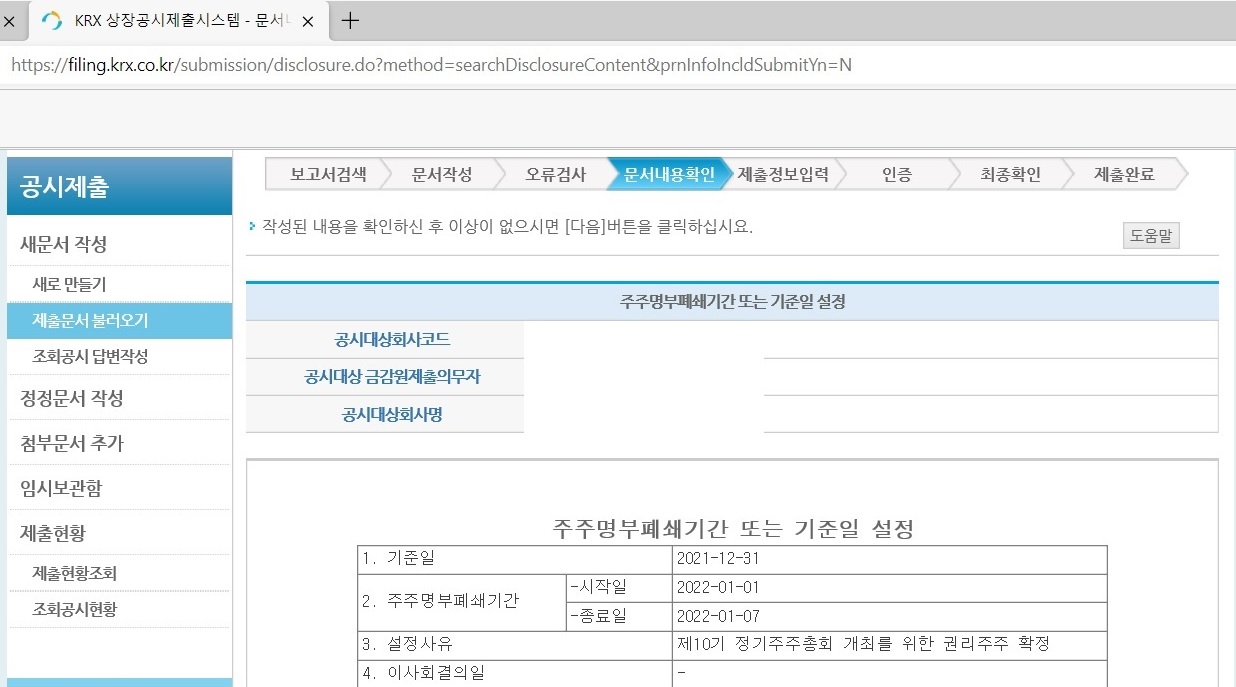
Task: Click the 인증 step in the progress bar
Action: (x=898, y=173)
